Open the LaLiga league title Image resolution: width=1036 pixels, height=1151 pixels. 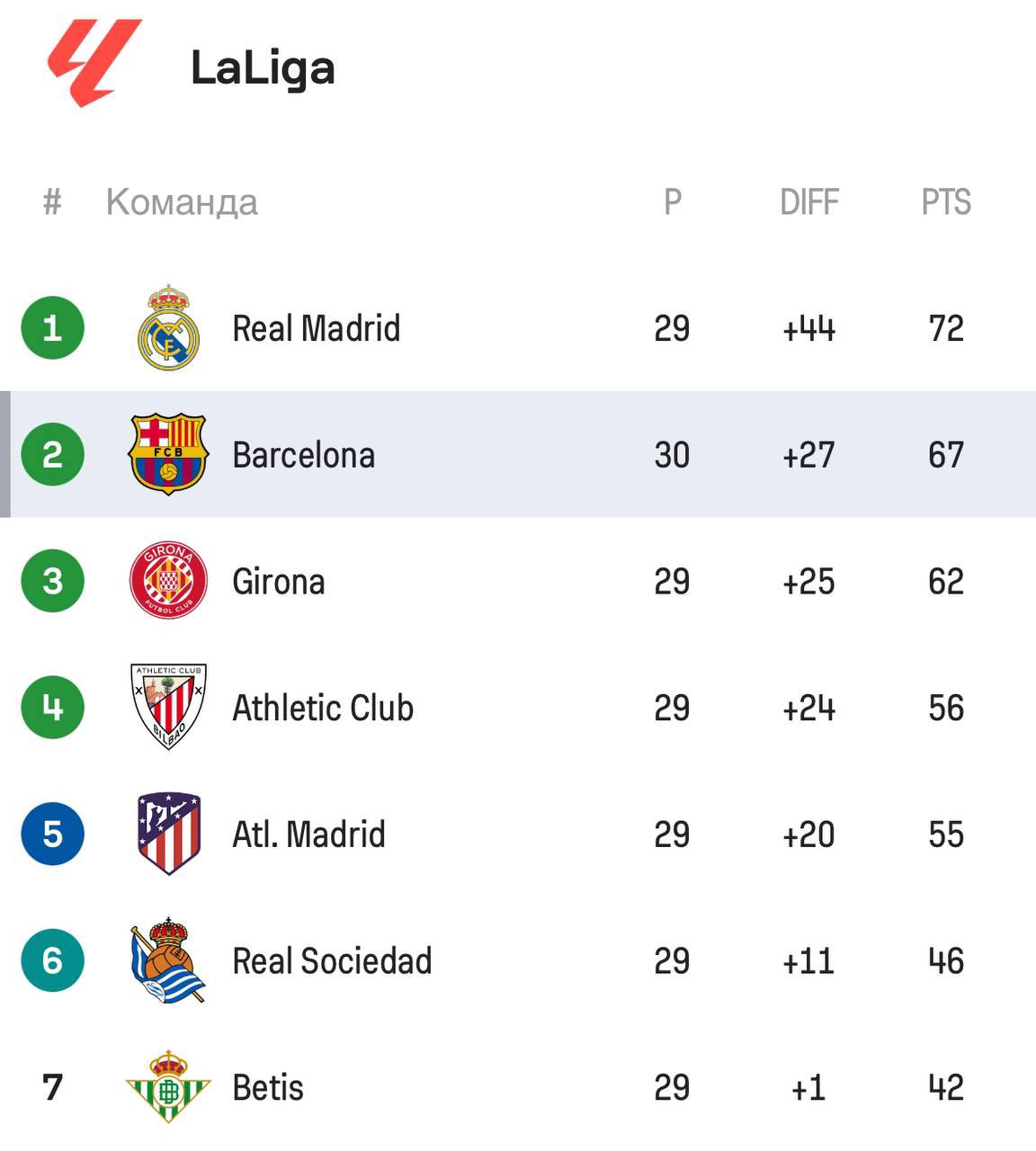(263, 68)
